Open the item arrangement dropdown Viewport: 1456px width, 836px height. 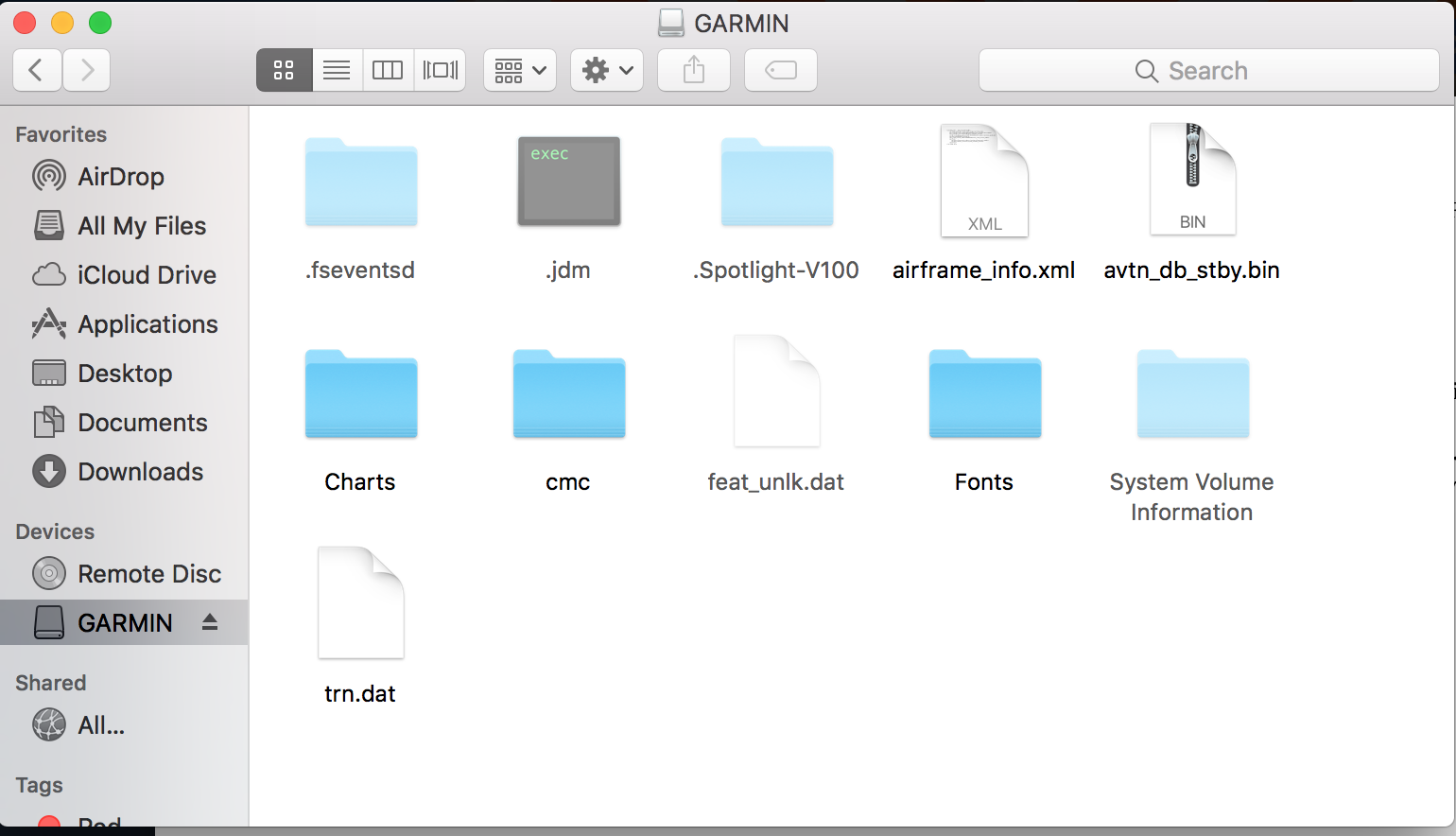(x=519, y=69)
